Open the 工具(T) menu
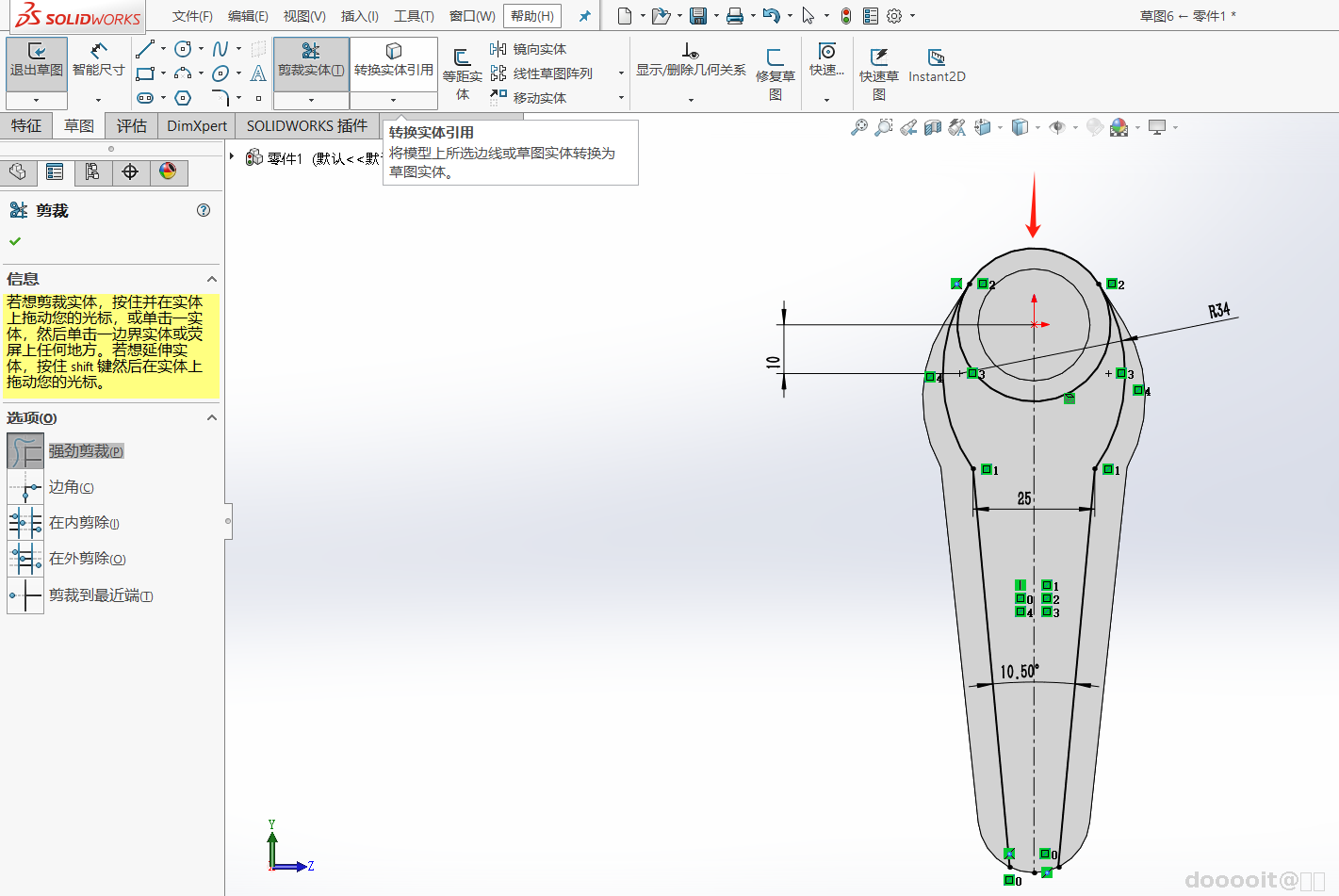Image resolution: width=1339 pixels, height=896 pixels. (x=414, y=16)
